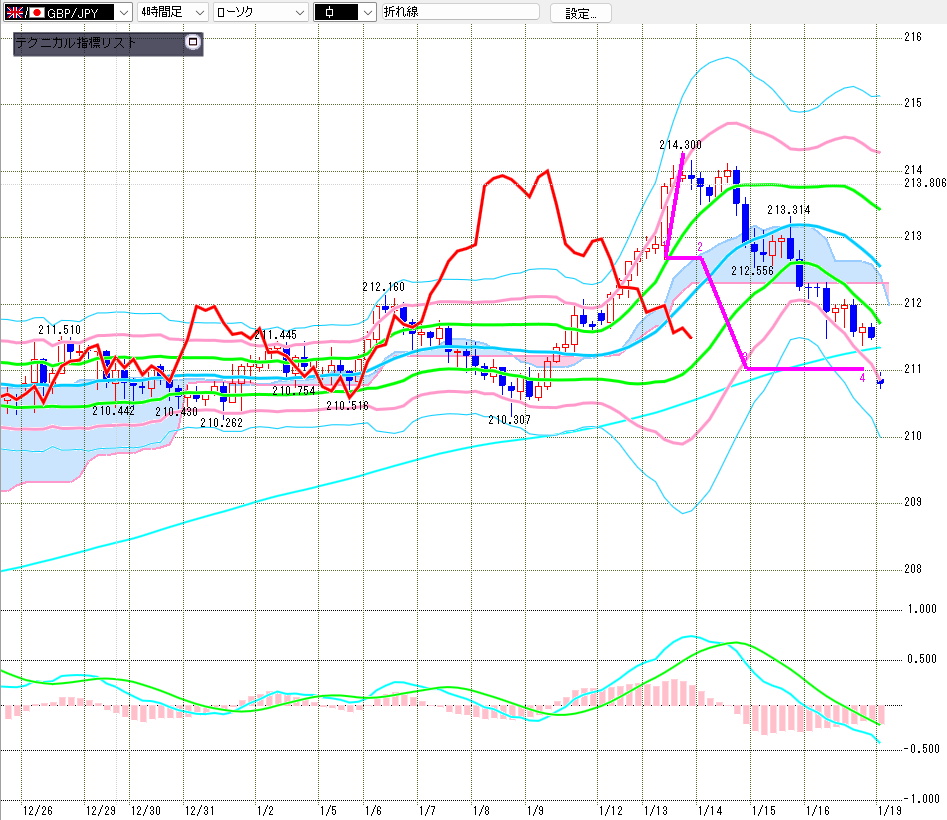This screenshot has height=820, width=947.
Task: Click the 213.314 price label
Action: coord(788,210)
